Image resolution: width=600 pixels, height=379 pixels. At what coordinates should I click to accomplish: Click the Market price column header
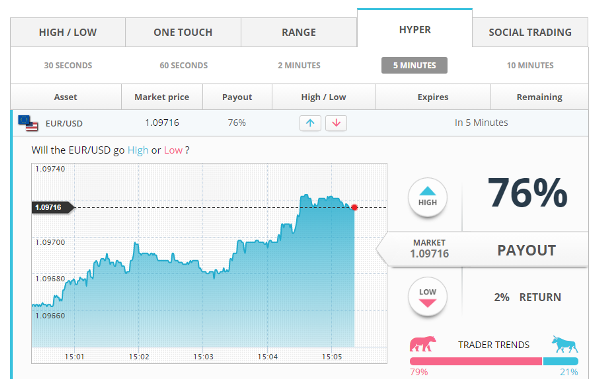pyautogui.click(x=162, y=97)
